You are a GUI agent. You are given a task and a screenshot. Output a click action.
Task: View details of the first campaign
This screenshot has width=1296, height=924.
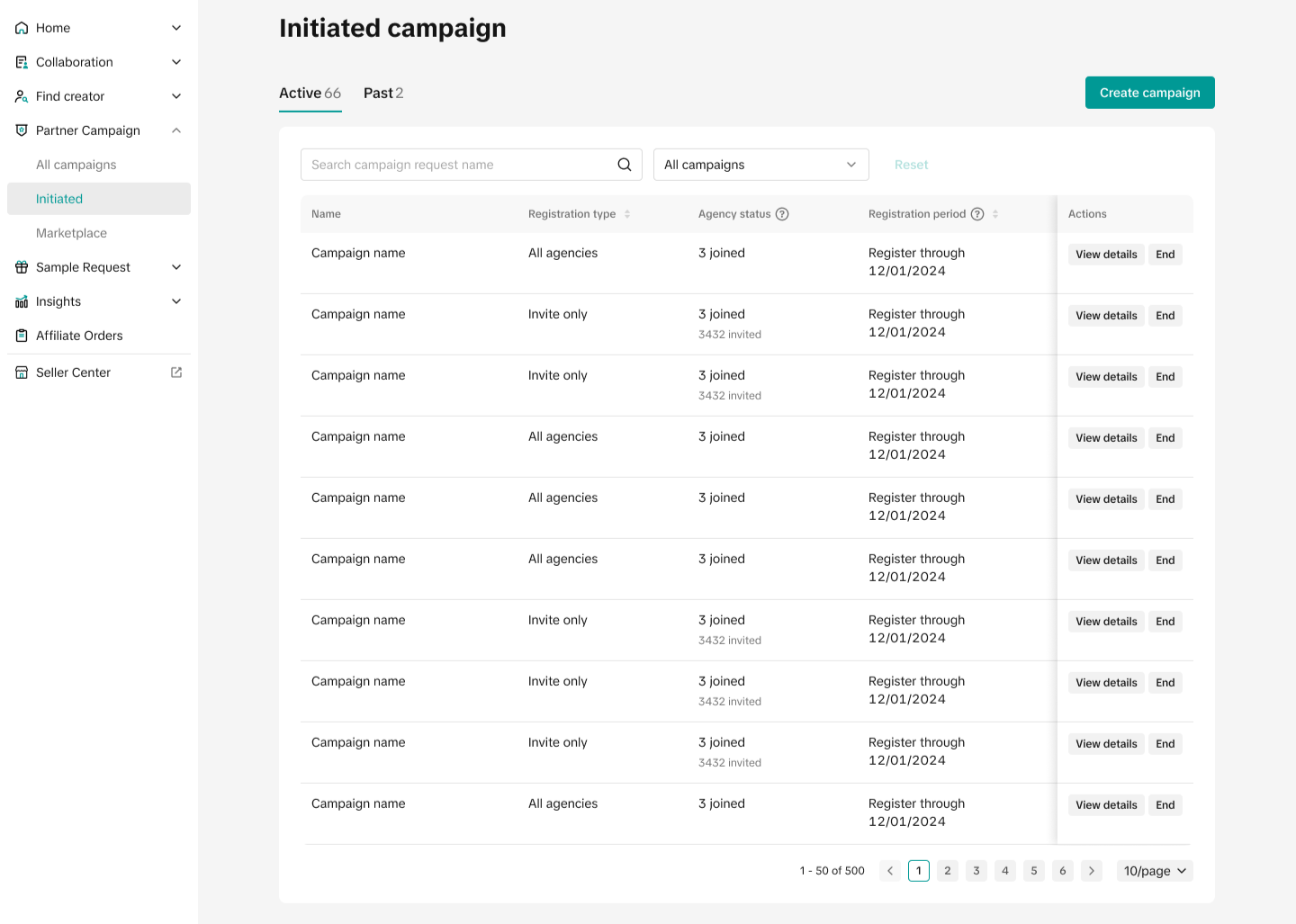click(1106, 255)
